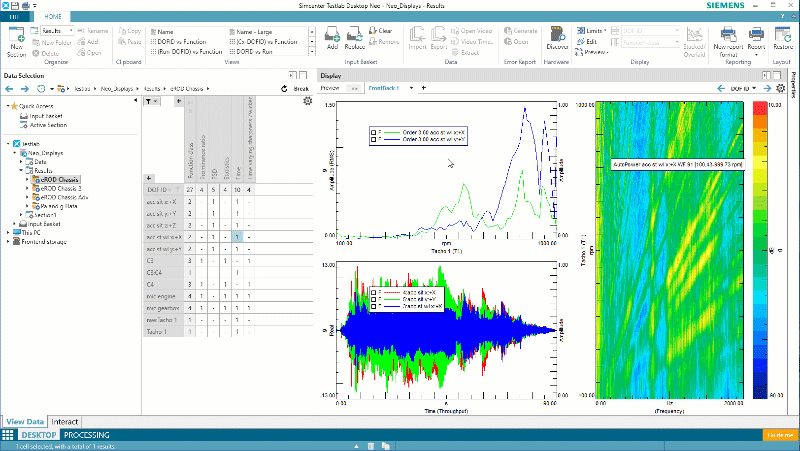Screen dimensions: 800x451
Task: Toggle checkbox for blue Order 3.00 curve legend
Action: click(373, 139)
